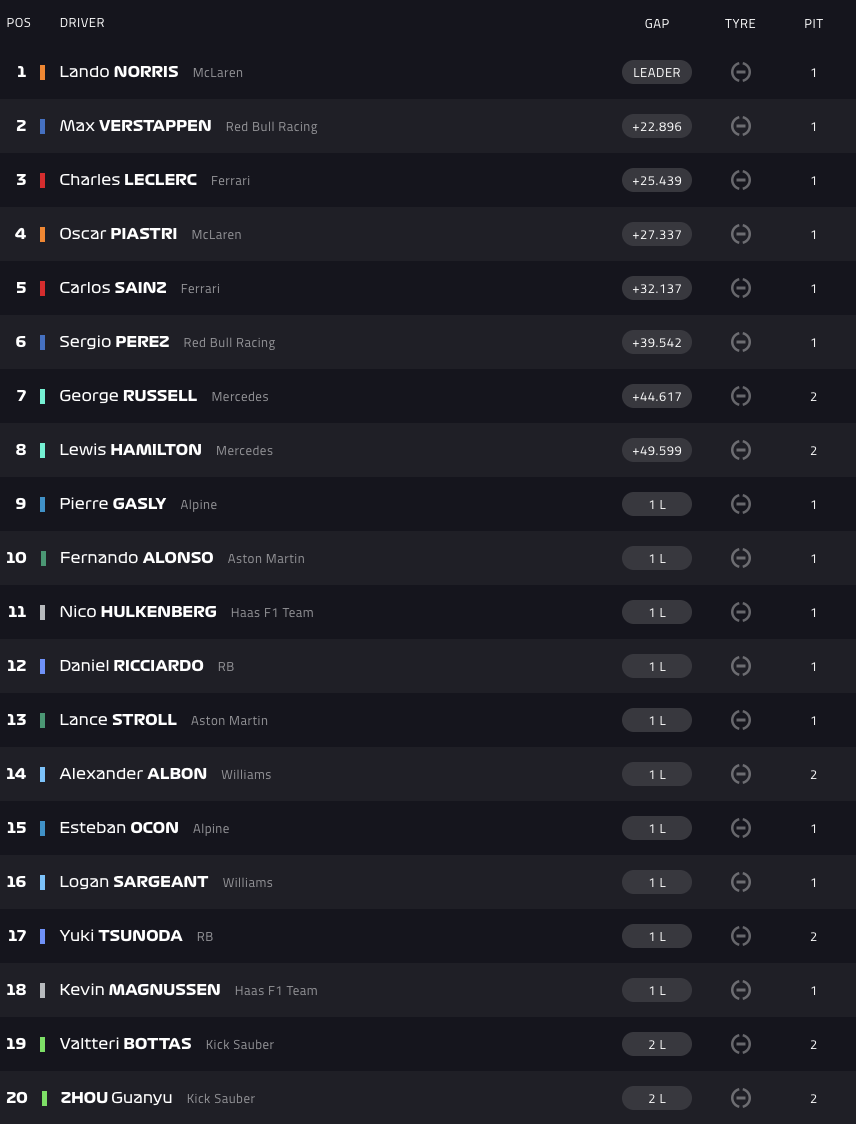Screen dimensions: 856x1124
Task: Click McLaren orange team color bar beside Norris
Action: (42, 72)
